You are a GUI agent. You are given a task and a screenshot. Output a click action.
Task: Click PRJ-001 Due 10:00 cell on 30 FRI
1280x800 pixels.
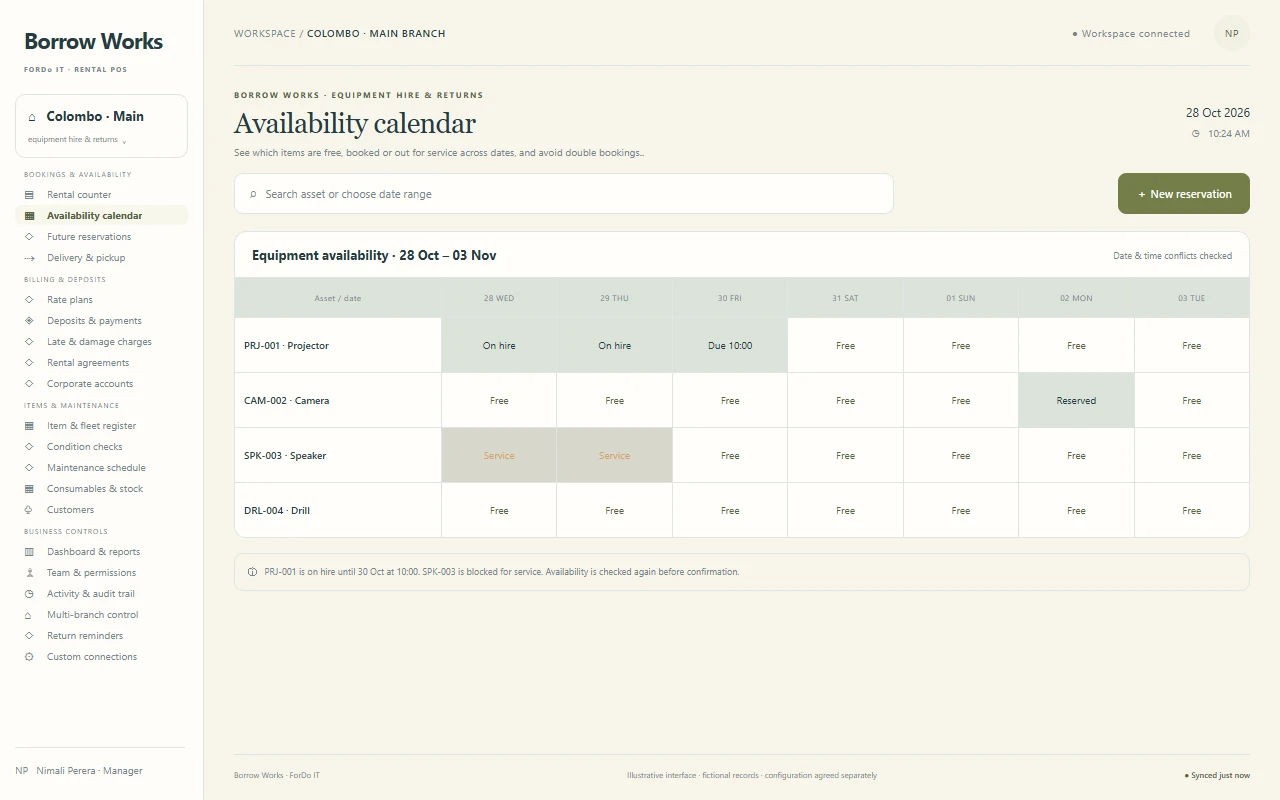[x=730, y=345]
